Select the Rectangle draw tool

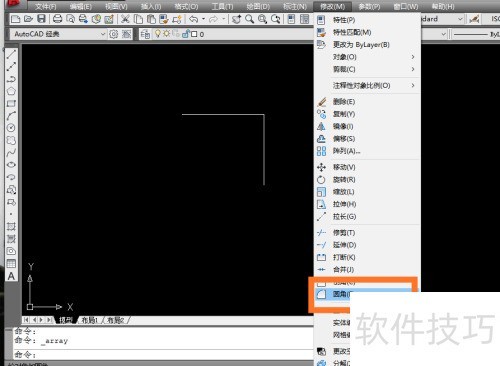[x=11, y=103]
